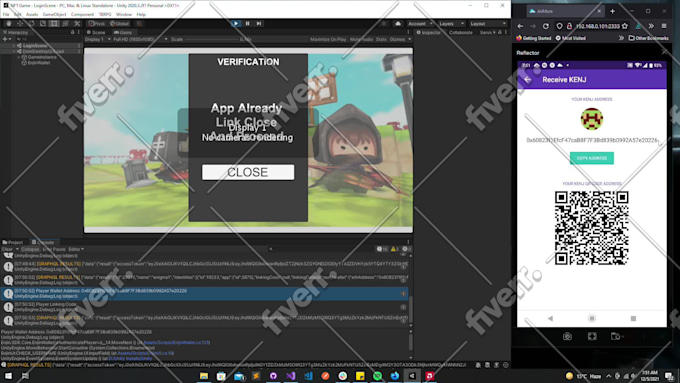Image resolution: width=680 pixels, height=383 pixels.
Task: Select the Move tool in Unity toolbar
Action: click(20, 23)
